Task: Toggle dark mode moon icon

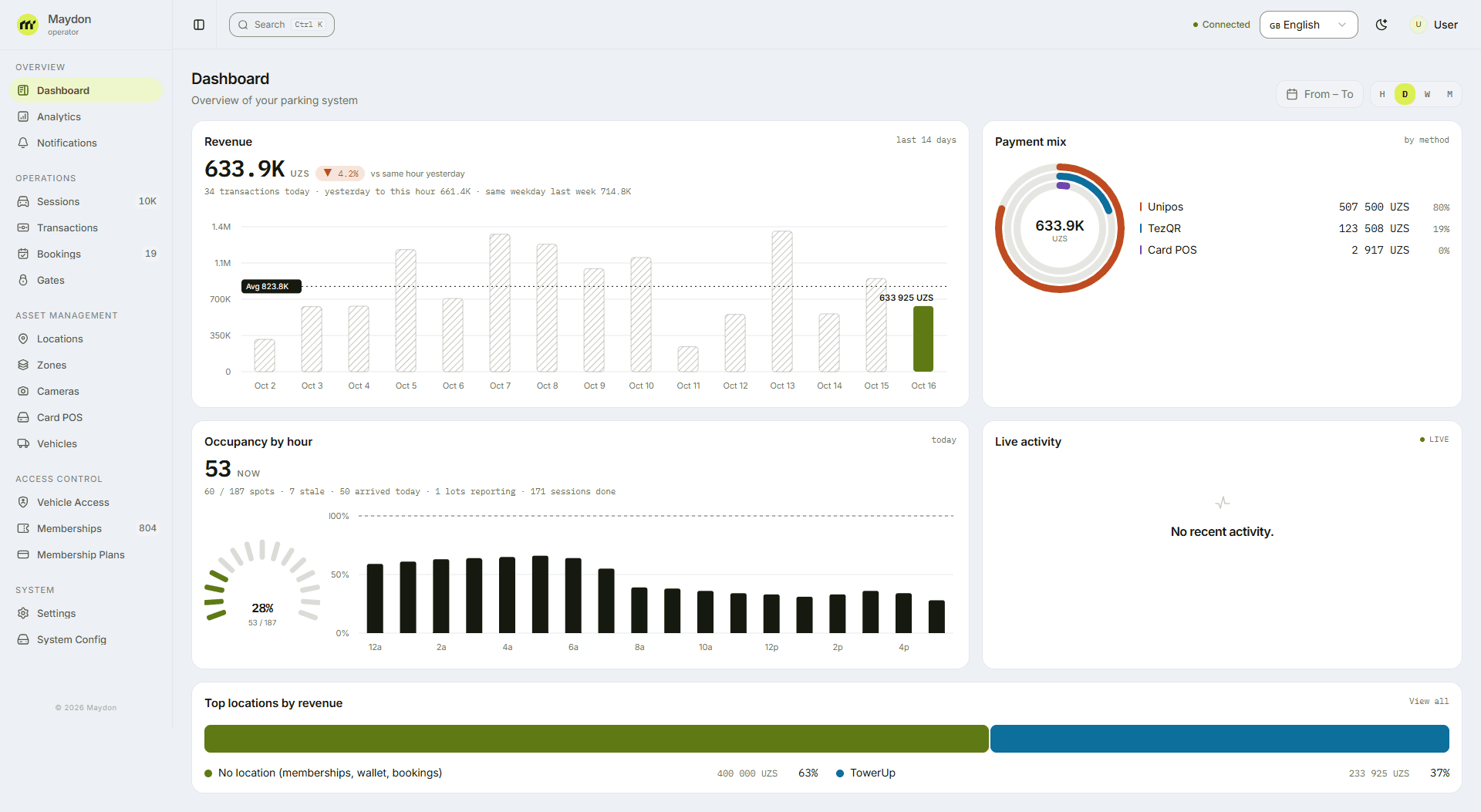Action: [x=1381, y=25]
